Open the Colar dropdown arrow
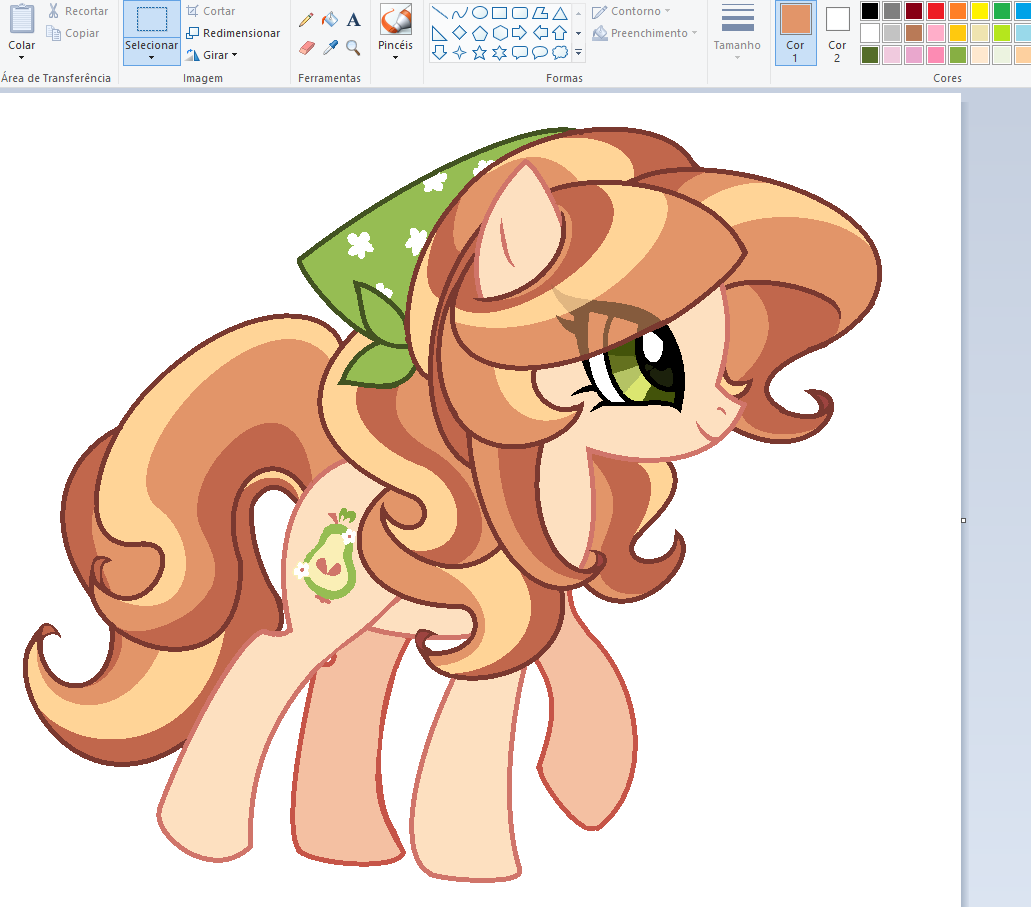 tap(22, 58)
